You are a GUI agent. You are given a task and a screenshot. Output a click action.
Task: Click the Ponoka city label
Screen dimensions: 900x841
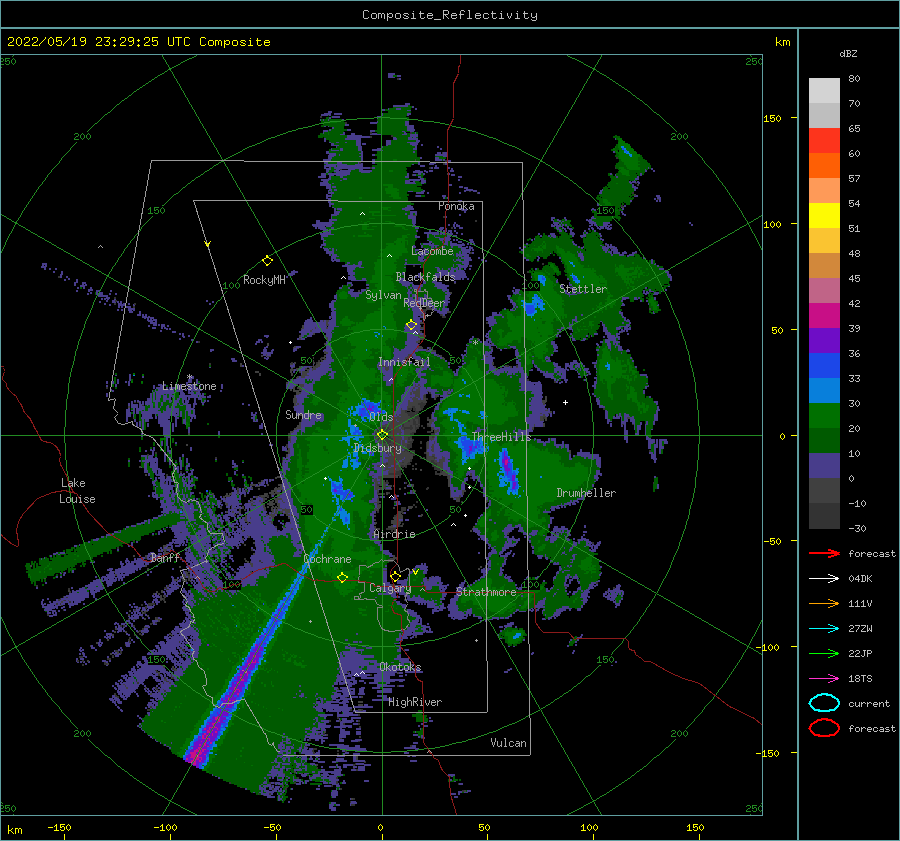click(456, 206)
